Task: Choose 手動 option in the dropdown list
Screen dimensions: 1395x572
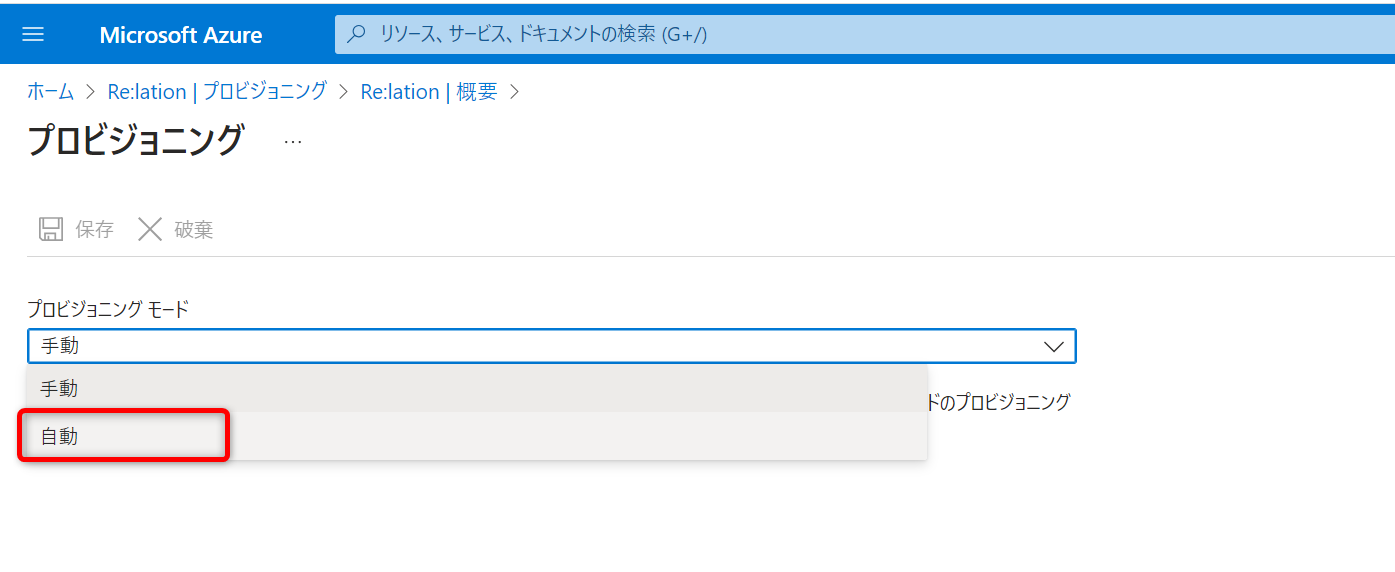Action: 60,388
